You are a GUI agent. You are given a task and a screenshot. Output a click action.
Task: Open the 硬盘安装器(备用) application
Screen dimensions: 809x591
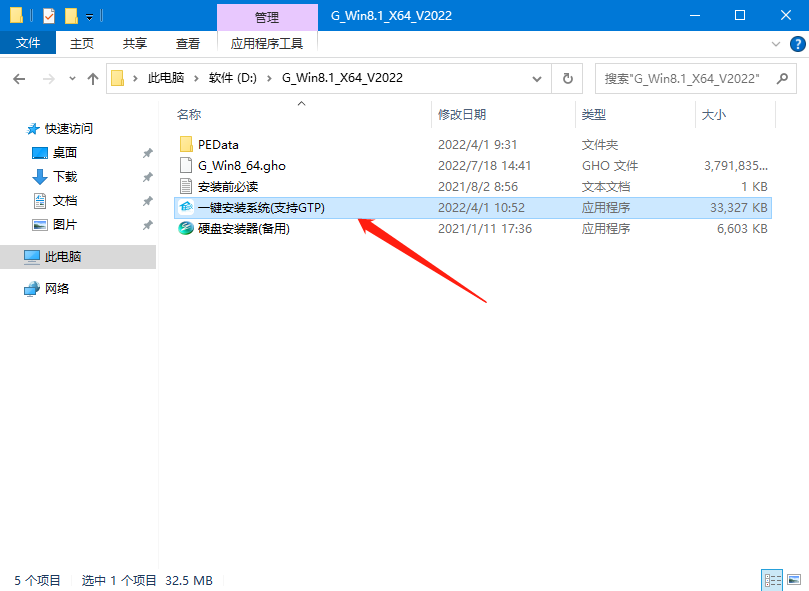click(x=245, y=228)
